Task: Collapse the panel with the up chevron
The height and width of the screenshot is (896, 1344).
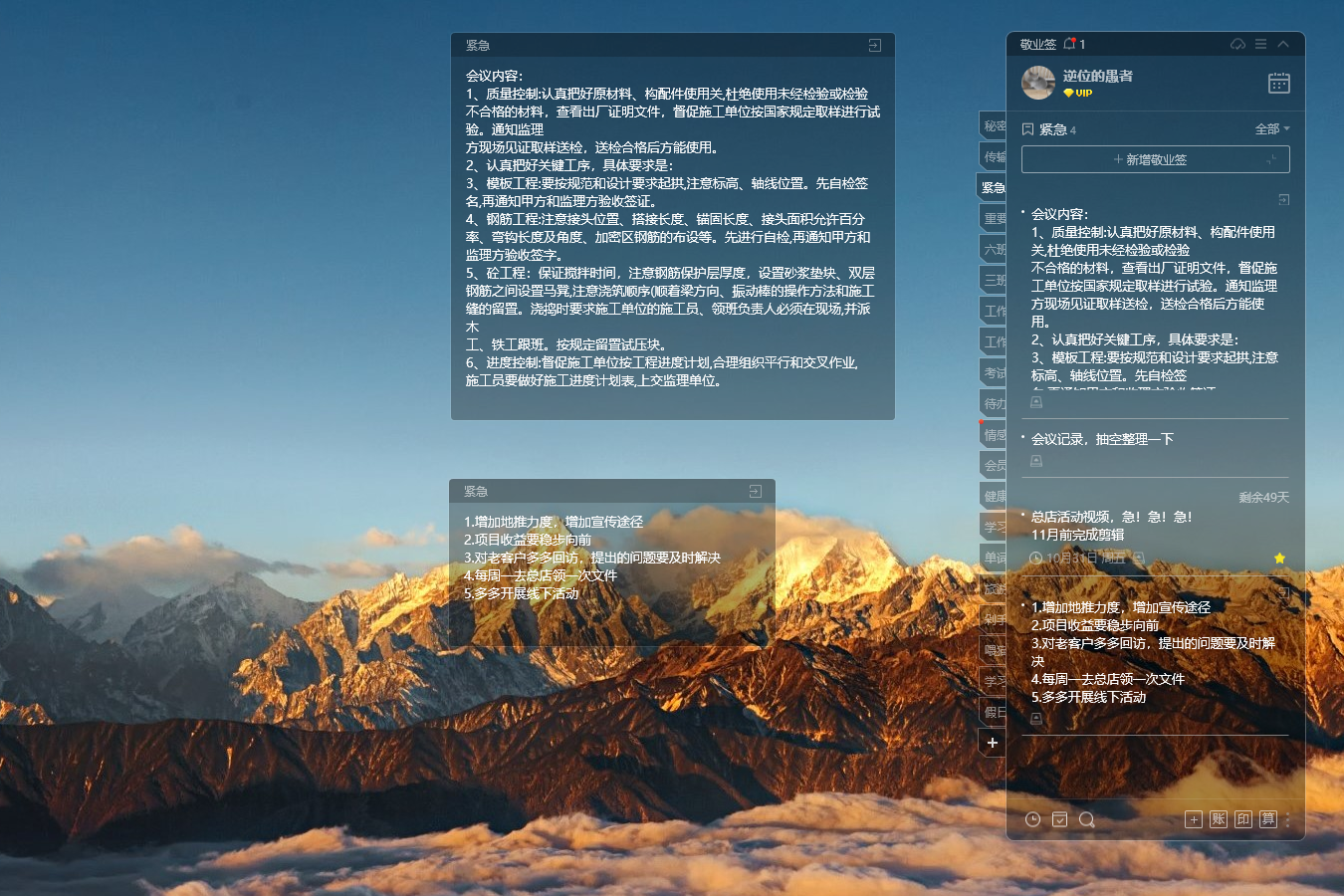Action: pyautogui.click(x=1283, y=44)
